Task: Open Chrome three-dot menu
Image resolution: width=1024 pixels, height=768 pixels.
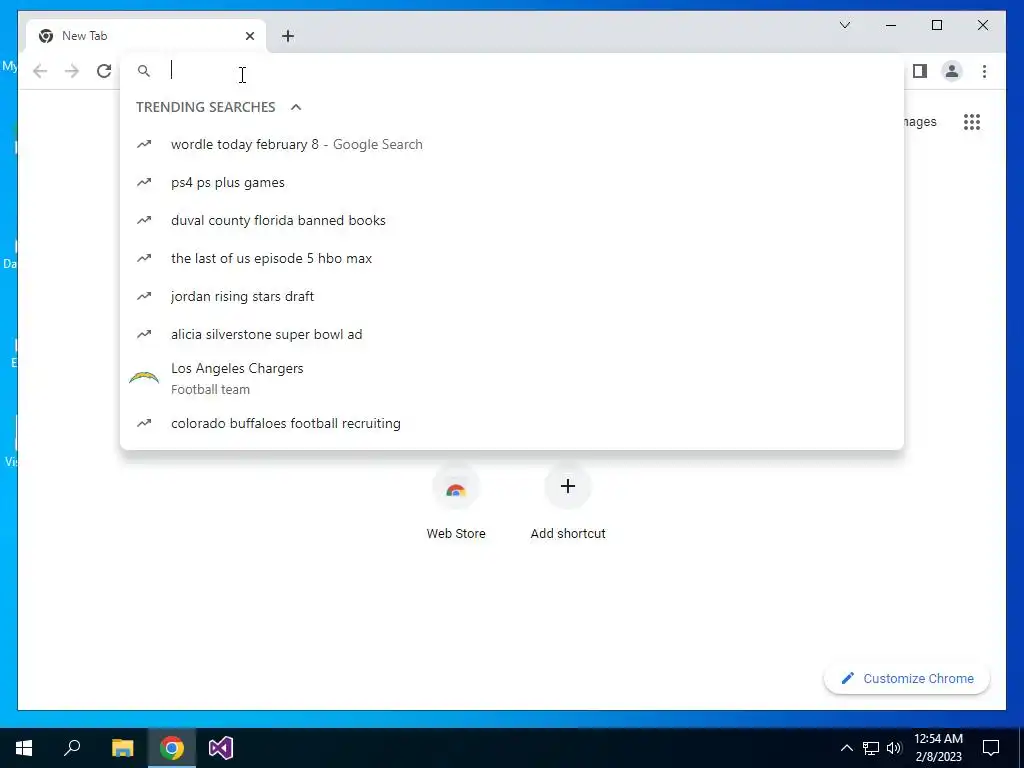Action: pos(984,71)
